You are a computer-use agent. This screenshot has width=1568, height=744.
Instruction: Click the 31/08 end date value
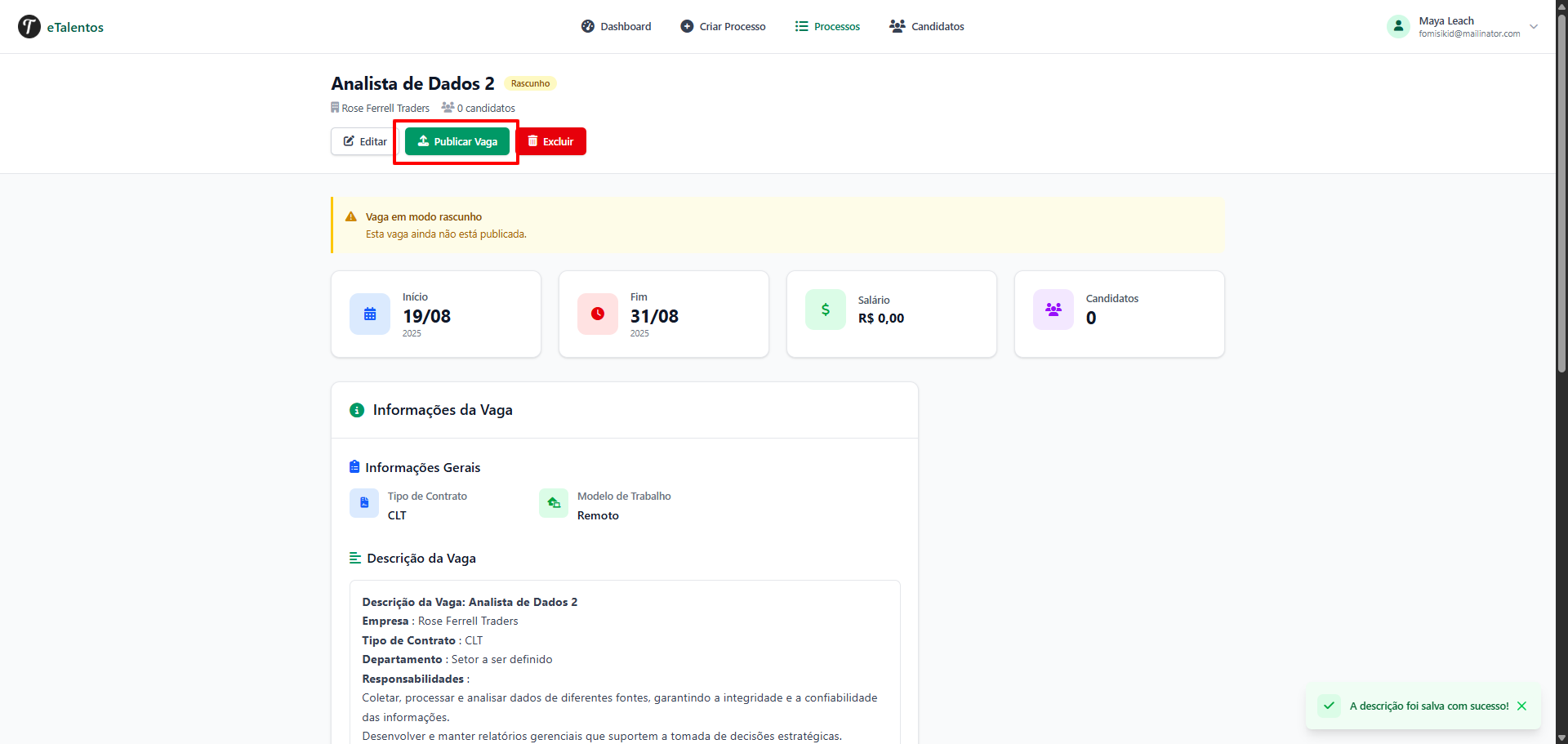pos(654,316)
